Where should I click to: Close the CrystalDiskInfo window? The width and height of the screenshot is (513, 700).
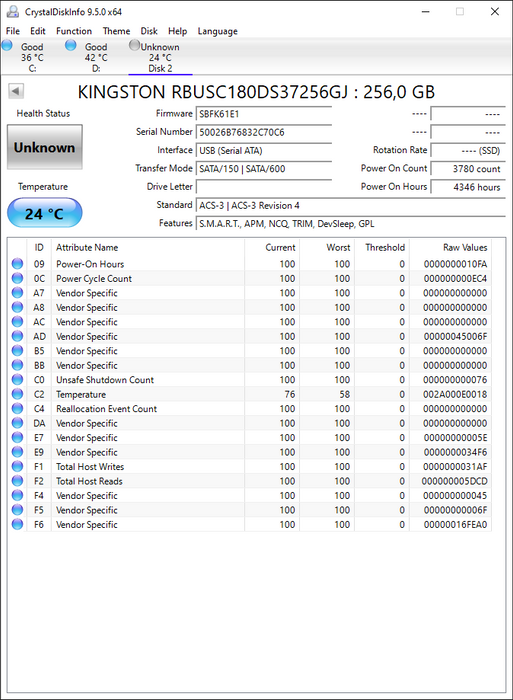495,12
